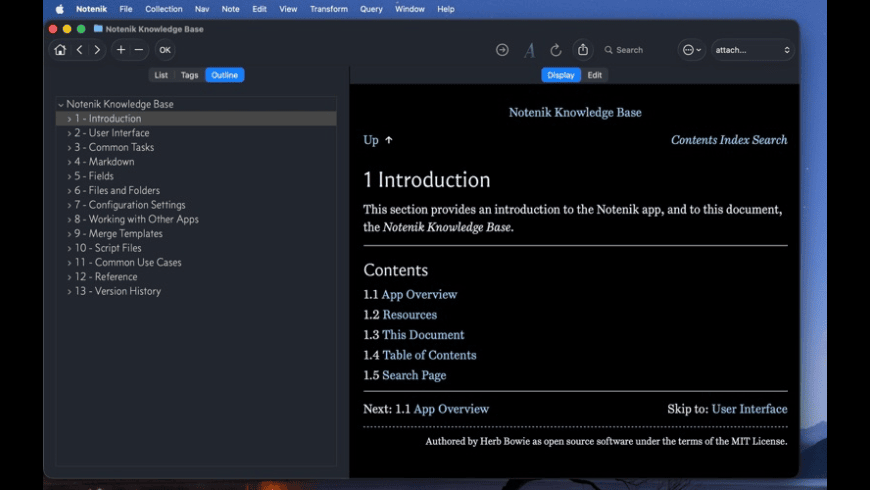Select 13 - Version History row
The height and width of the screenshot is (490, 870).
(196, 291)
